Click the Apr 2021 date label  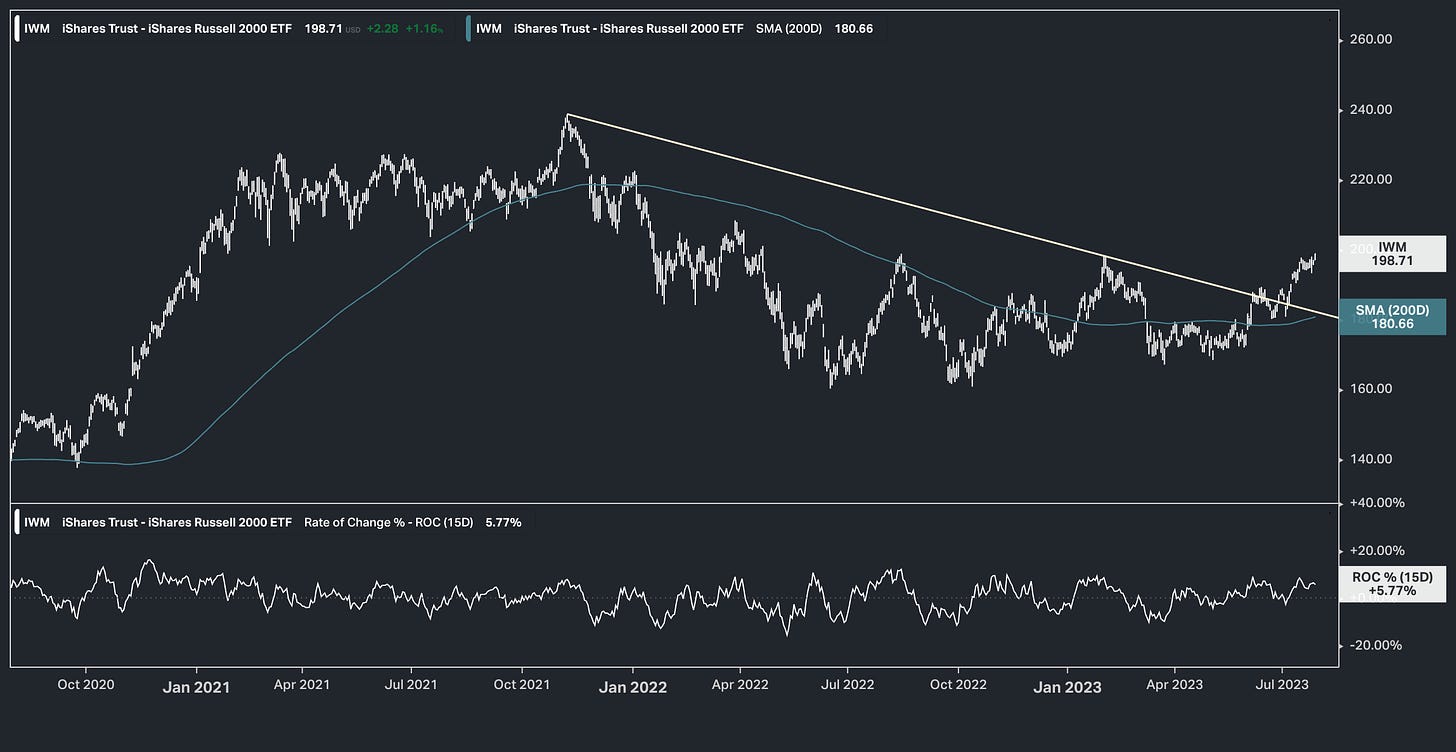click(x=302, y=685)
